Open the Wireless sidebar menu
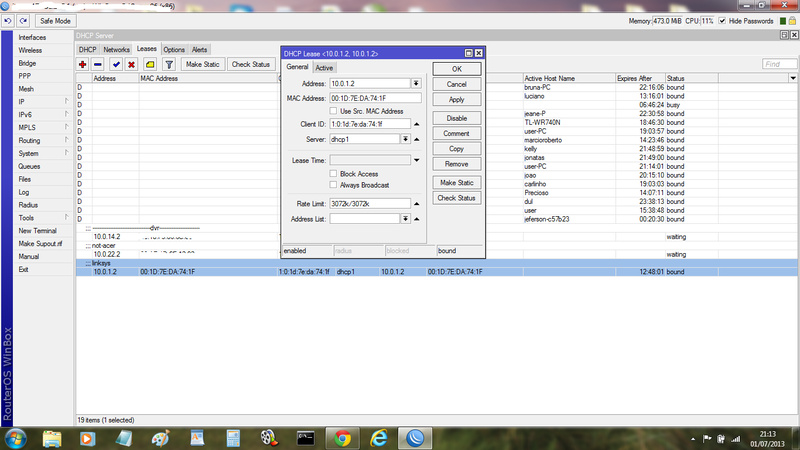This screenshot has width=800, height=450. 30,50
